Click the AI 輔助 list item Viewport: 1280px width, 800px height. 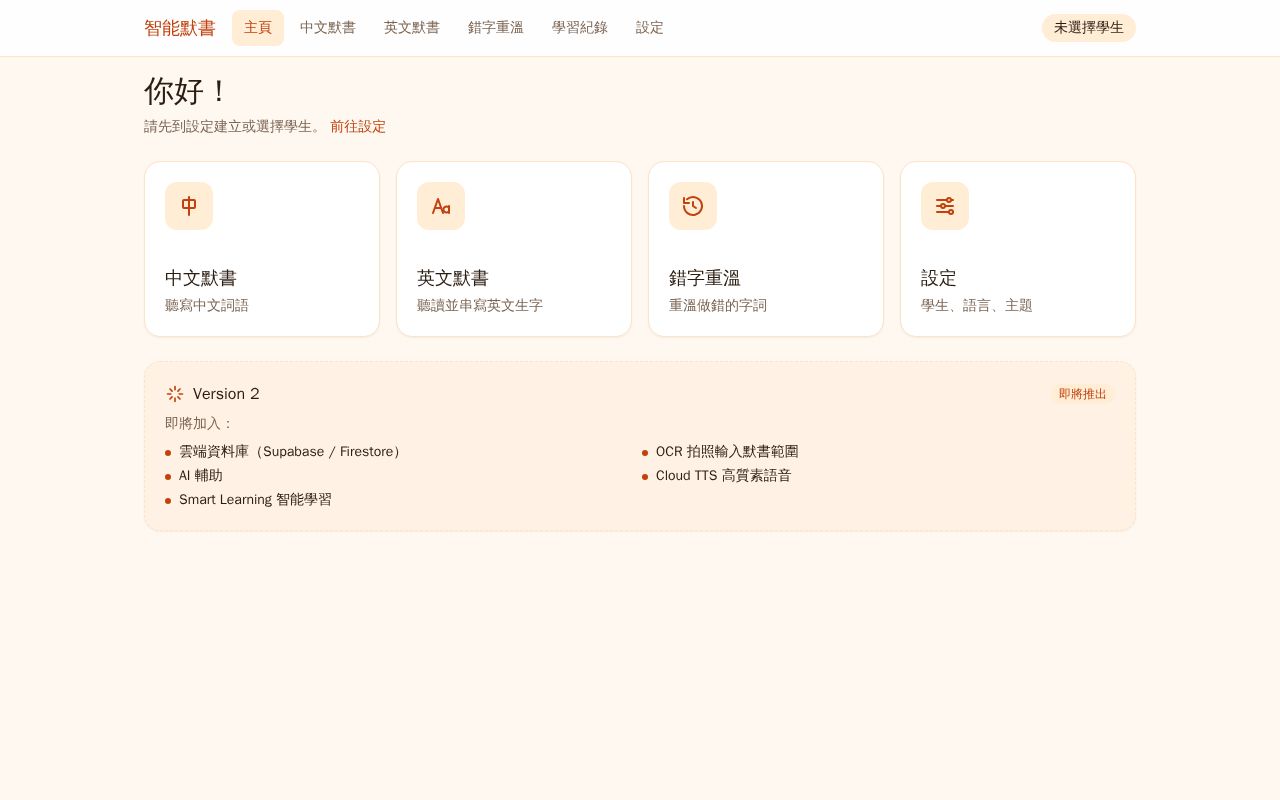(x=201, y=476)
